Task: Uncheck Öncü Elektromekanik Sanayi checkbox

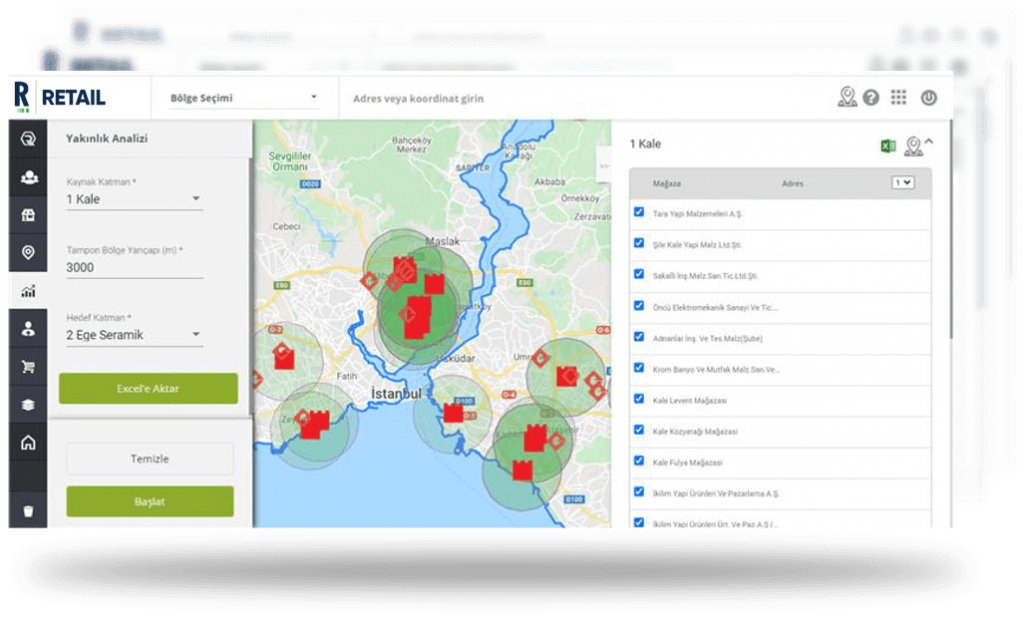Action: (639, 306)
